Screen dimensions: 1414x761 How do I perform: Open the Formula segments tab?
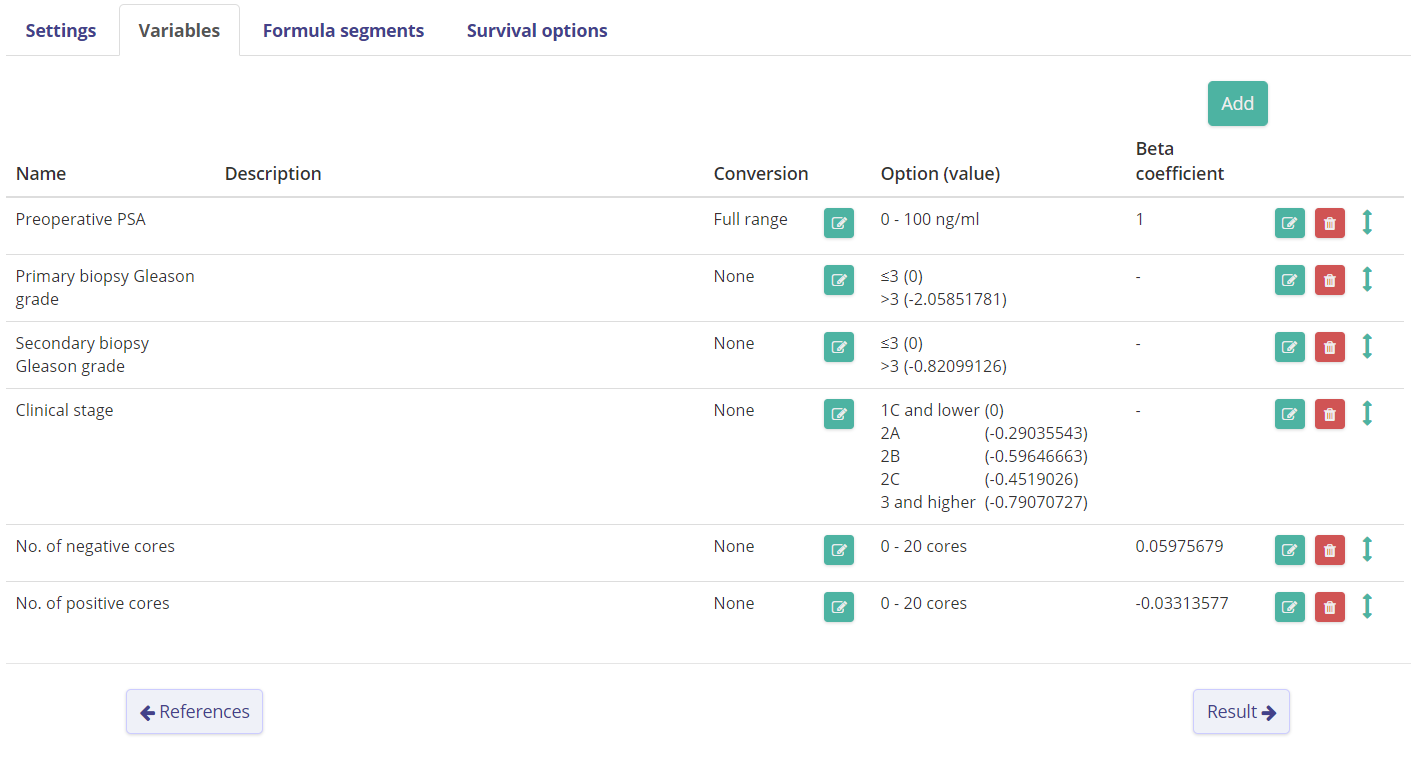point(343,30)
